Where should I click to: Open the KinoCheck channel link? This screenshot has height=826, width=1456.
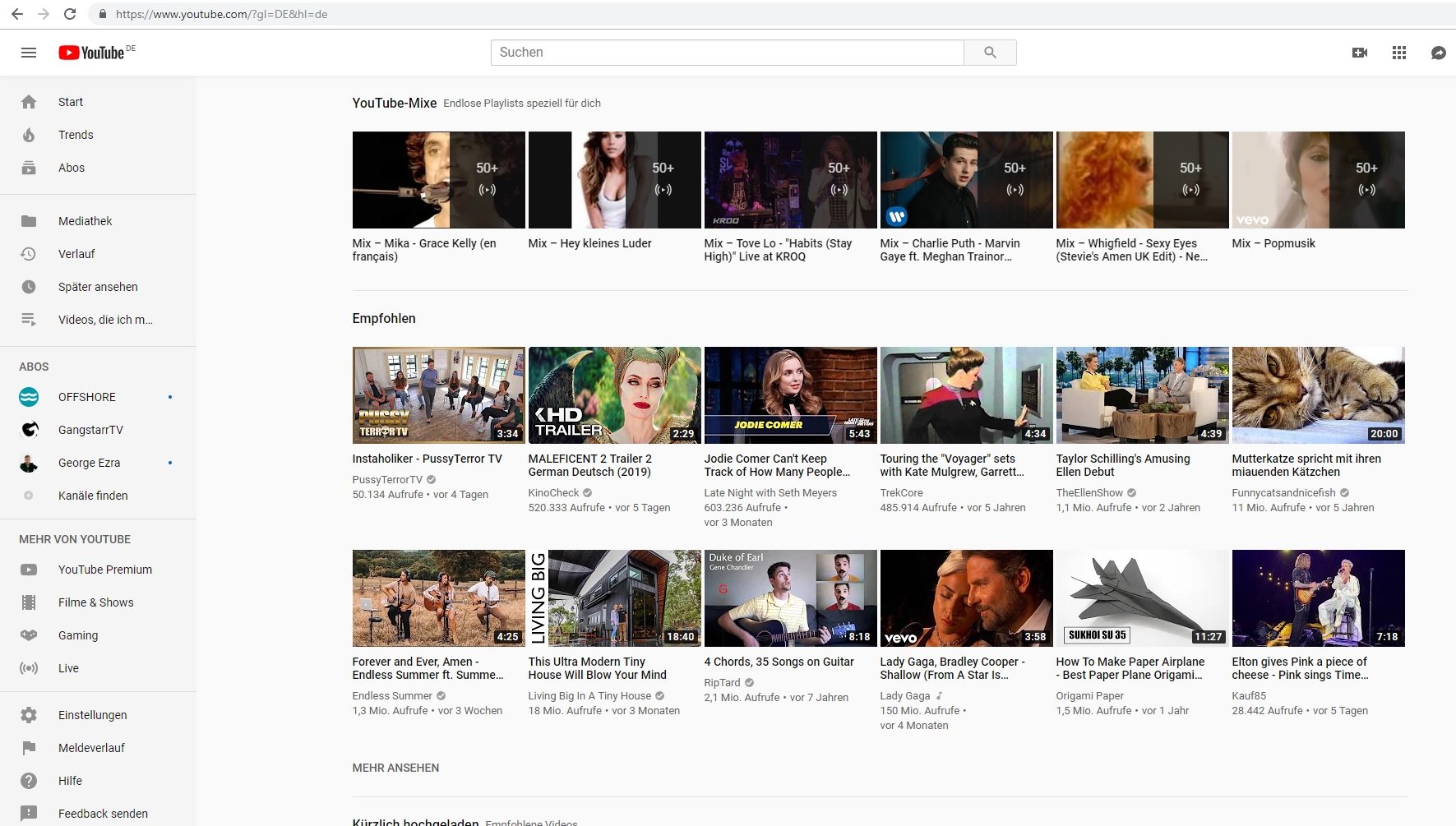(x=553, y=493)
